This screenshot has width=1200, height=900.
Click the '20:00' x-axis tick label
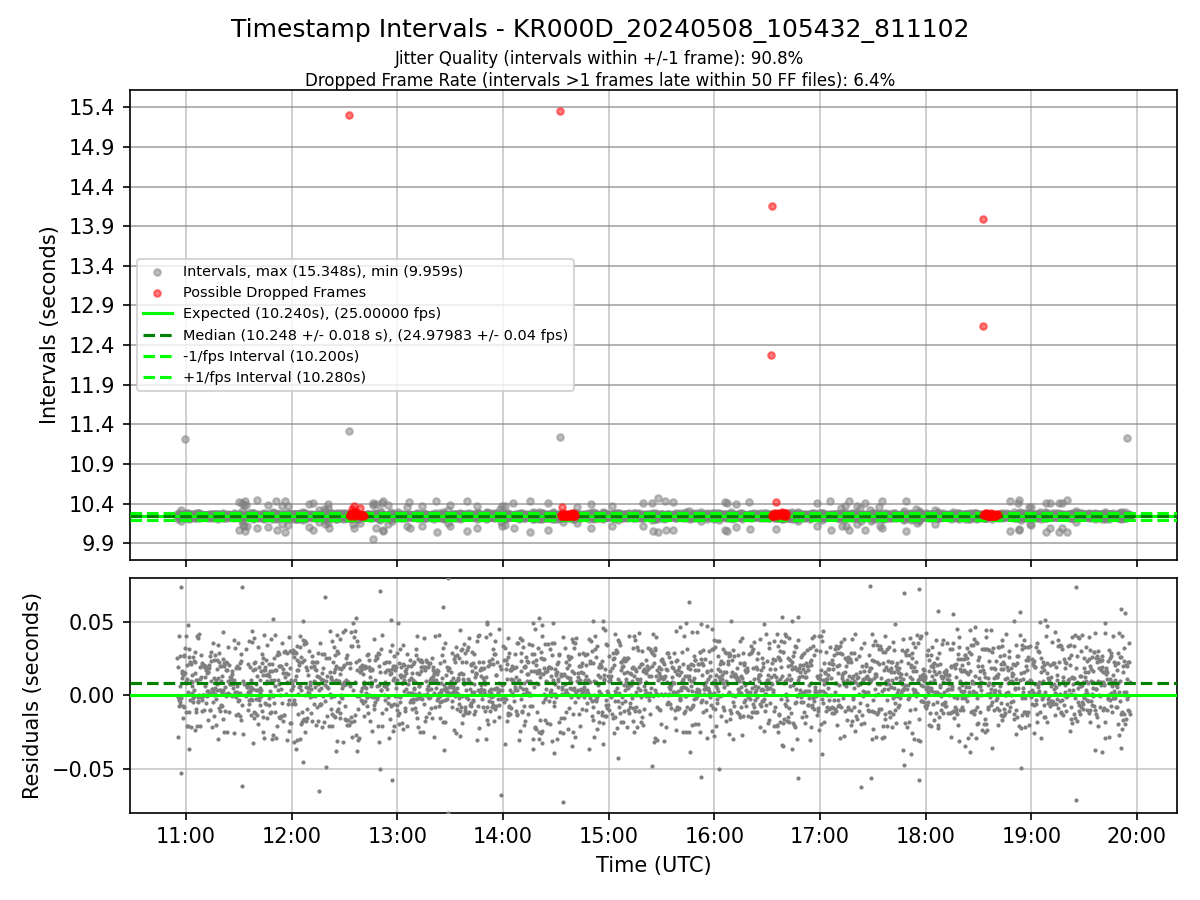pyautogui.click(x=1137, y=835)
